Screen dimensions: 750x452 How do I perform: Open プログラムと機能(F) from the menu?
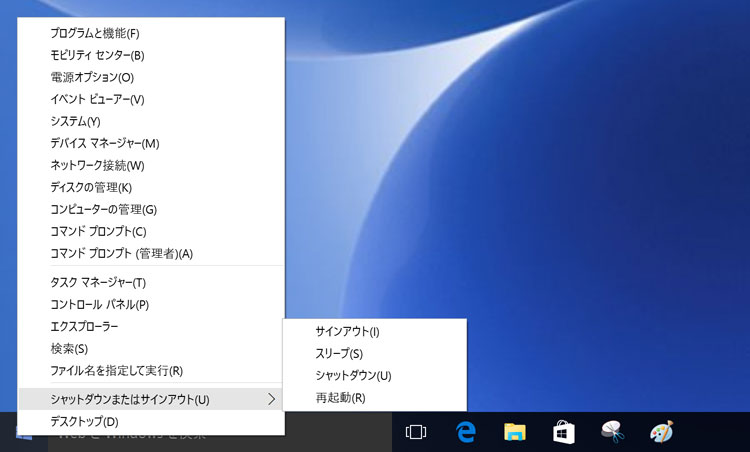pyautogui.click(x=151, y=33)
